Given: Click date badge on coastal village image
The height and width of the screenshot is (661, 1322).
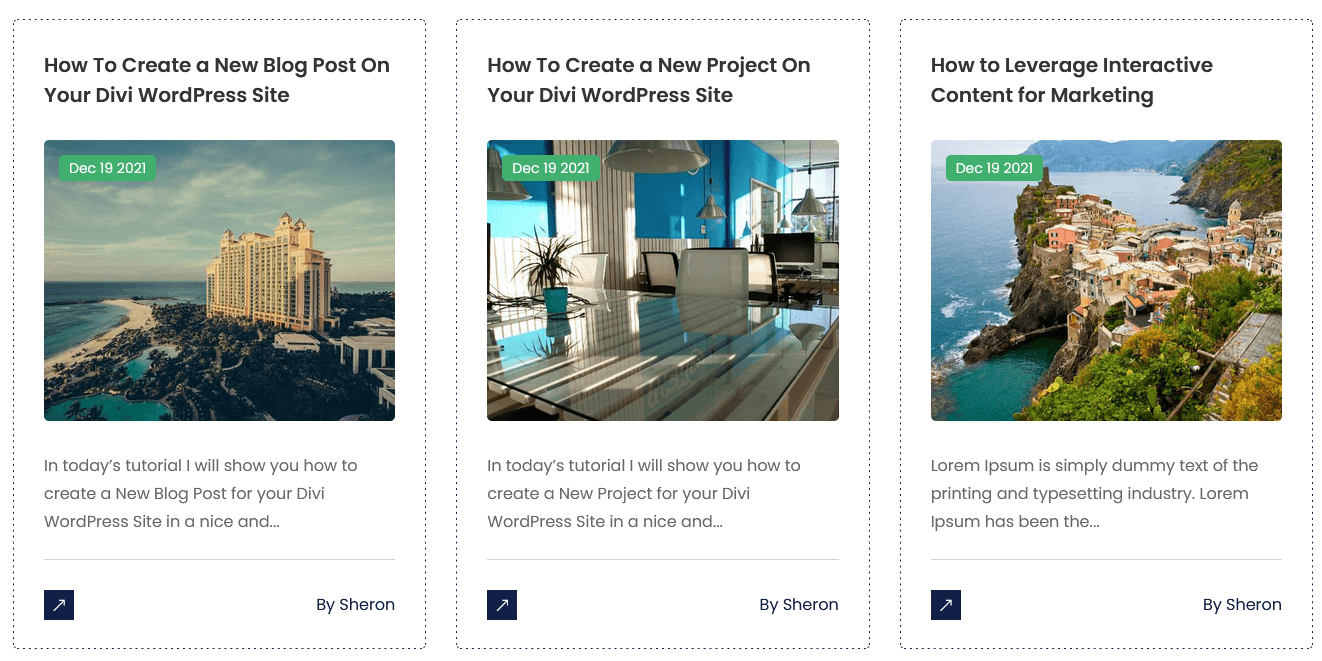Looking at the screenshot, I should tap(994, 168).
